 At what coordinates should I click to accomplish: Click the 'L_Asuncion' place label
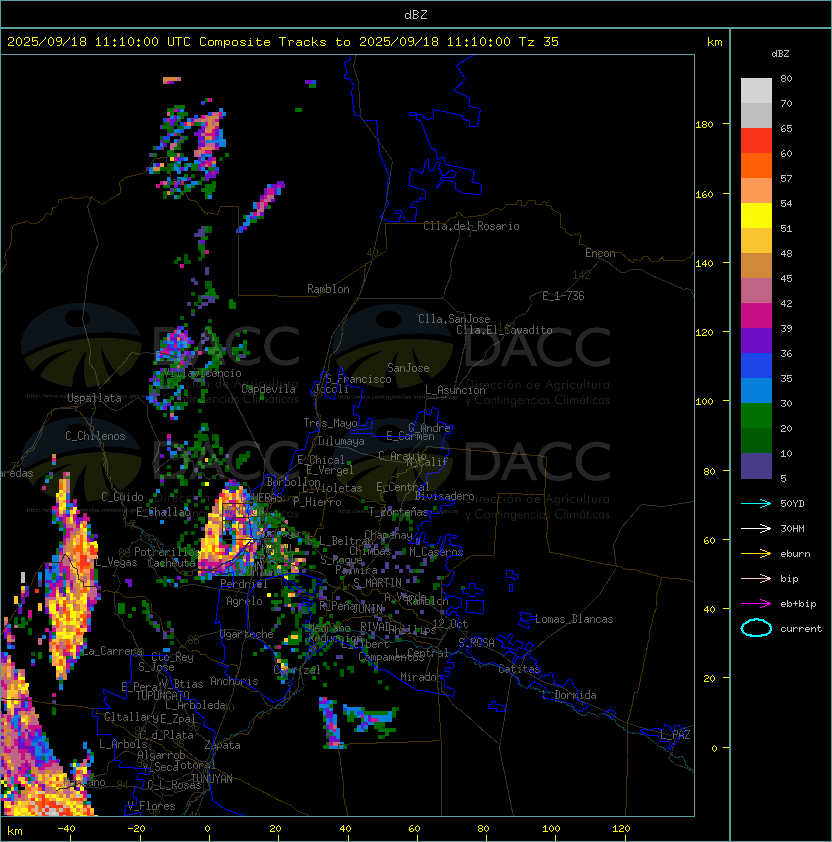click(455, 390)
